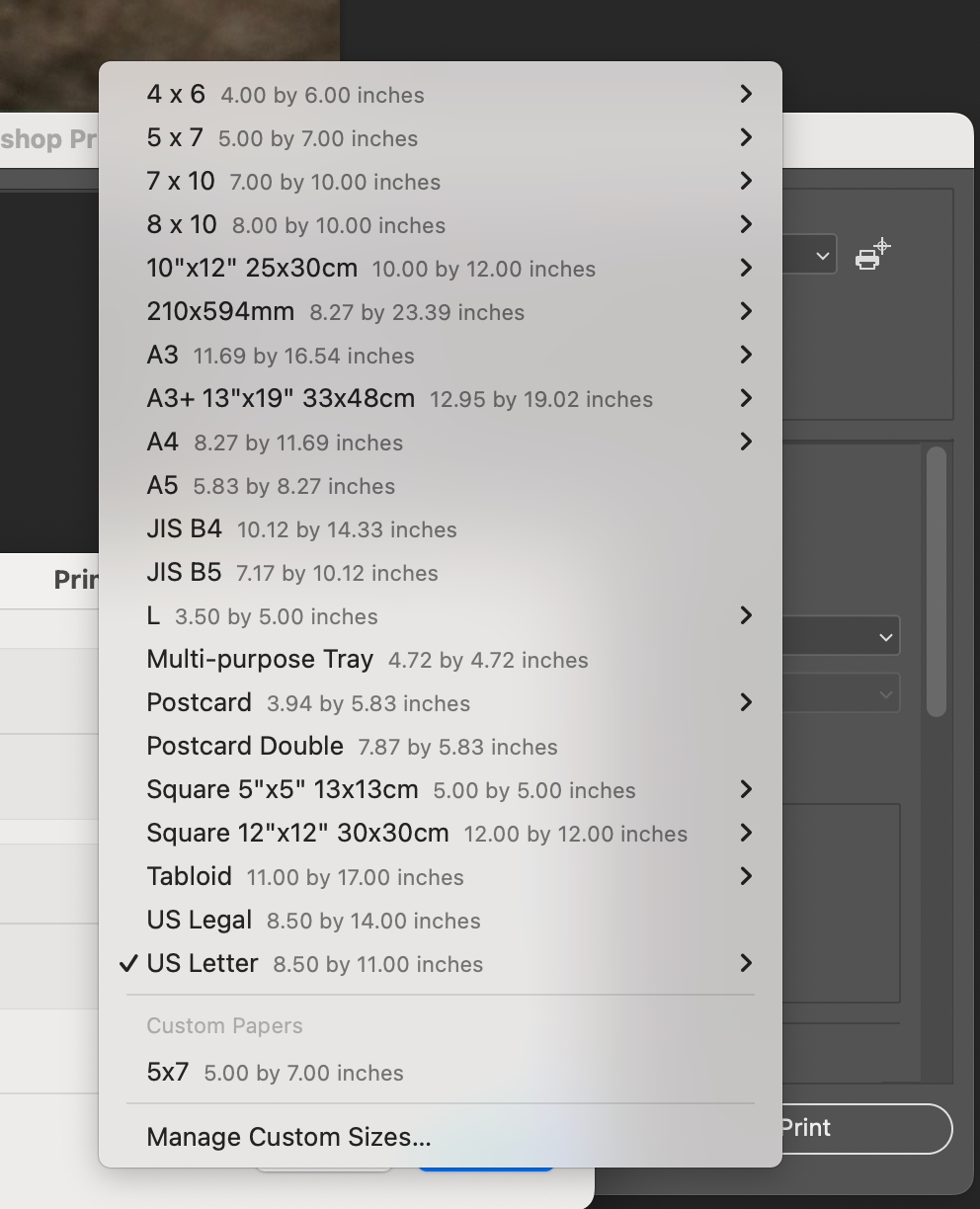The height and width of the screenshot is (1209, 980).
Task: Expand the 4 x 6 paper size submenu
Action: (745, 94)
